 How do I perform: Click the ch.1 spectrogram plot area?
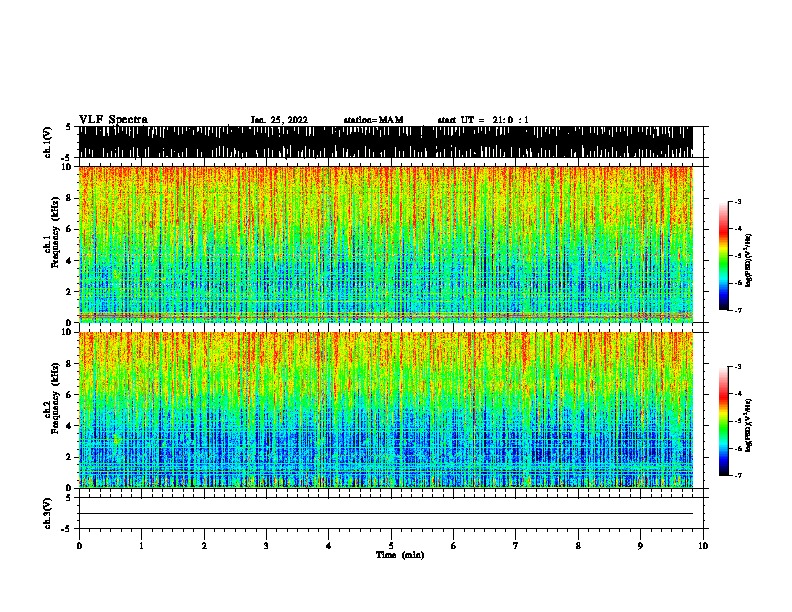(386, 244)
